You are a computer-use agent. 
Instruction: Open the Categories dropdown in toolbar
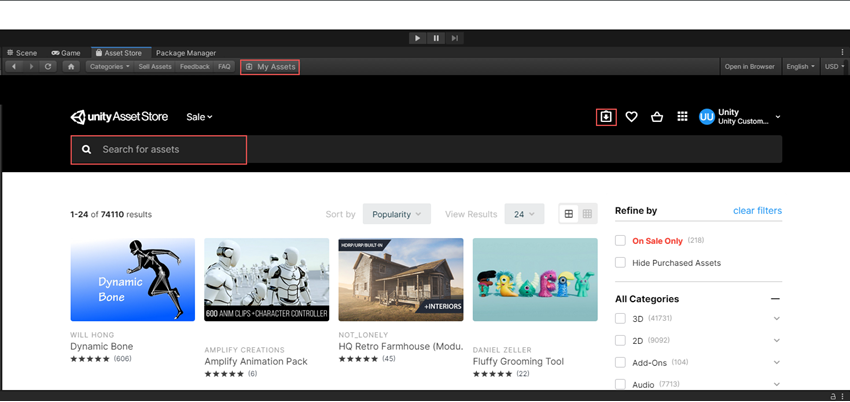pos(110,67)
